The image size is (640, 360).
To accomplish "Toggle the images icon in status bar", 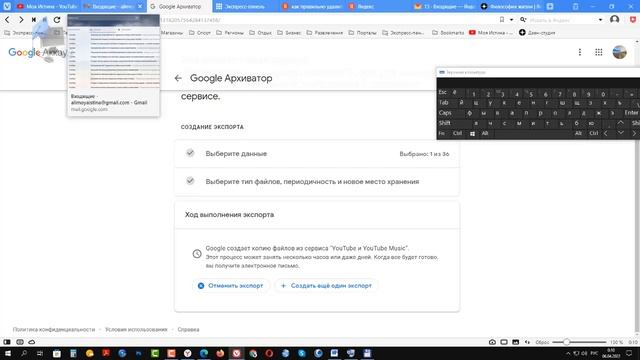I will (516, 342).
